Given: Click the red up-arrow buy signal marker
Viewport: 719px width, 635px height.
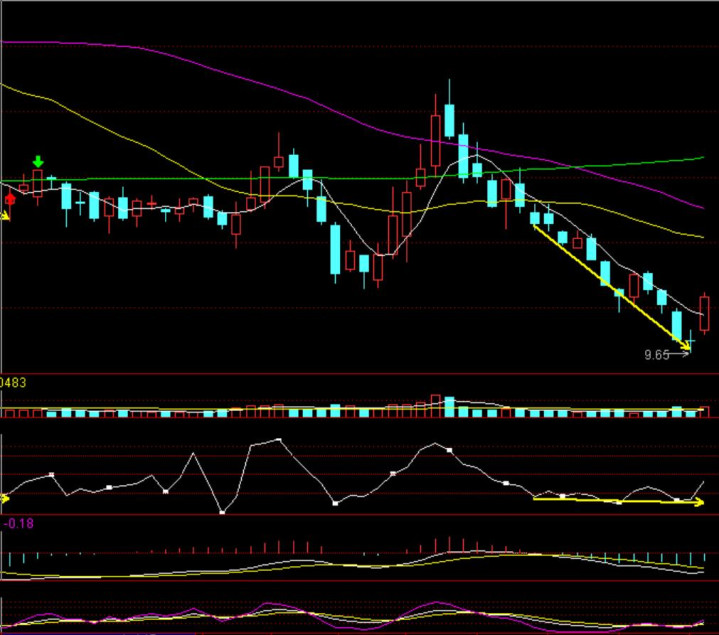Looking at the screenshot, I should pos(10,199).
